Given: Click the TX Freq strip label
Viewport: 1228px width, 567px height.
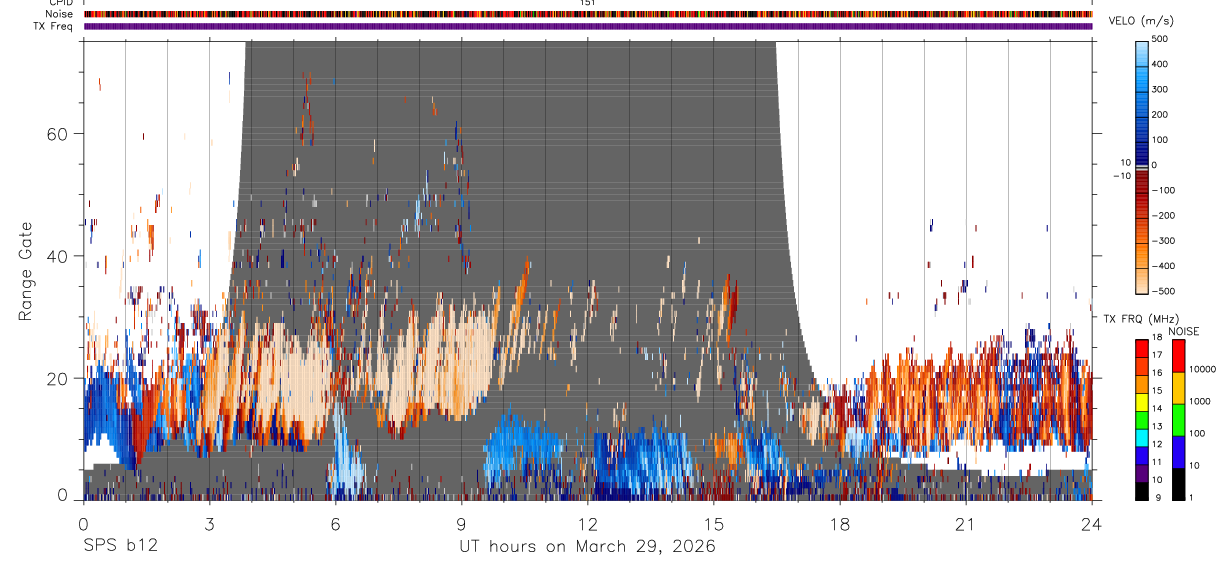Looking at the screenshot, I should (54, 26).
